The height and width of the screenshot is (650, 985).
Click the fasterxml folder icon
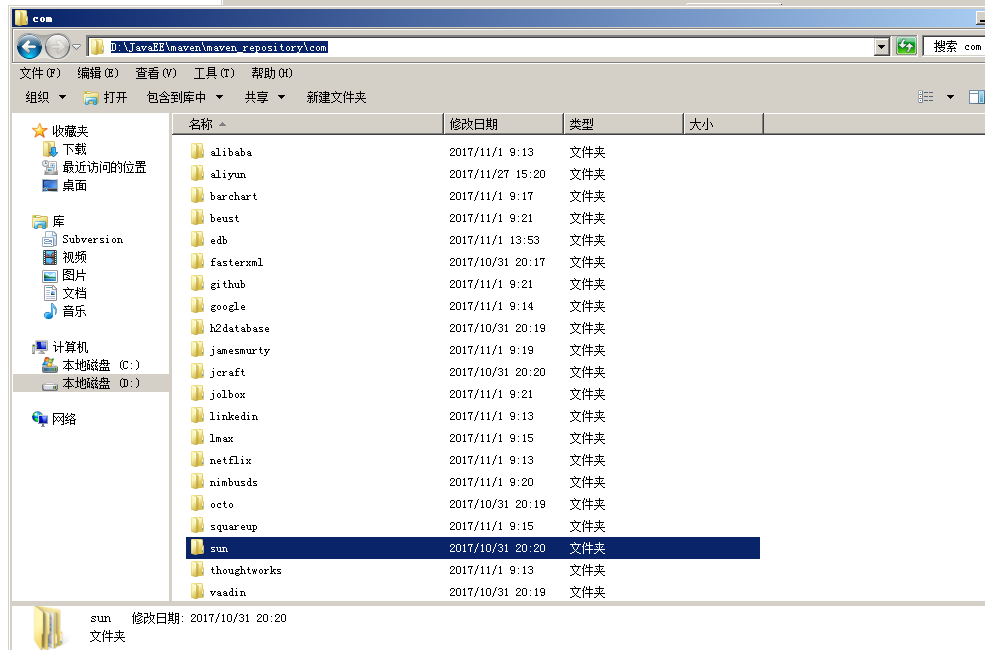coord(197,261)
